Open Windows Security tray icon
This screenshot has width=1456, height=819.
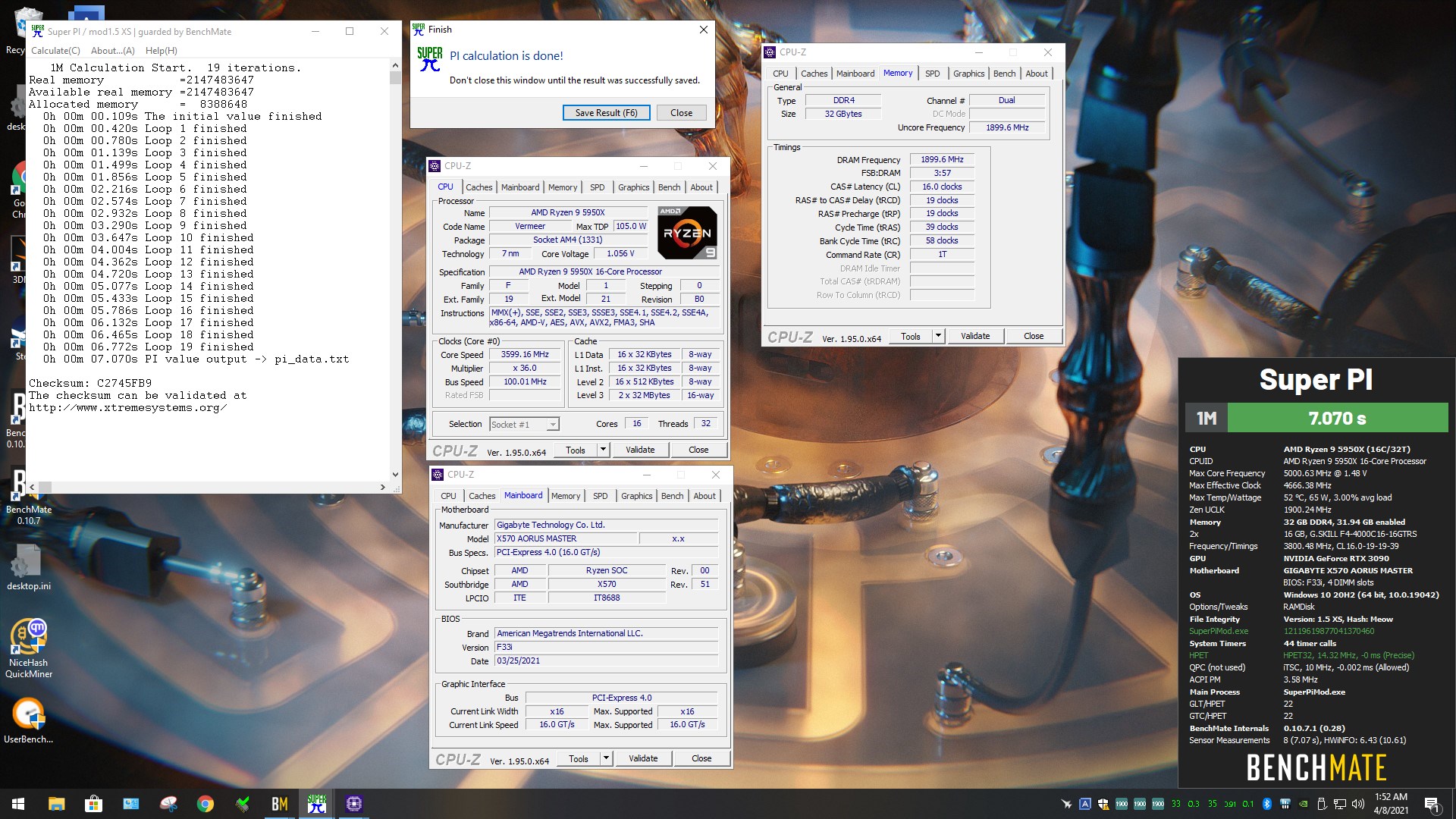pyautogui.click(x=1103, y=804)
